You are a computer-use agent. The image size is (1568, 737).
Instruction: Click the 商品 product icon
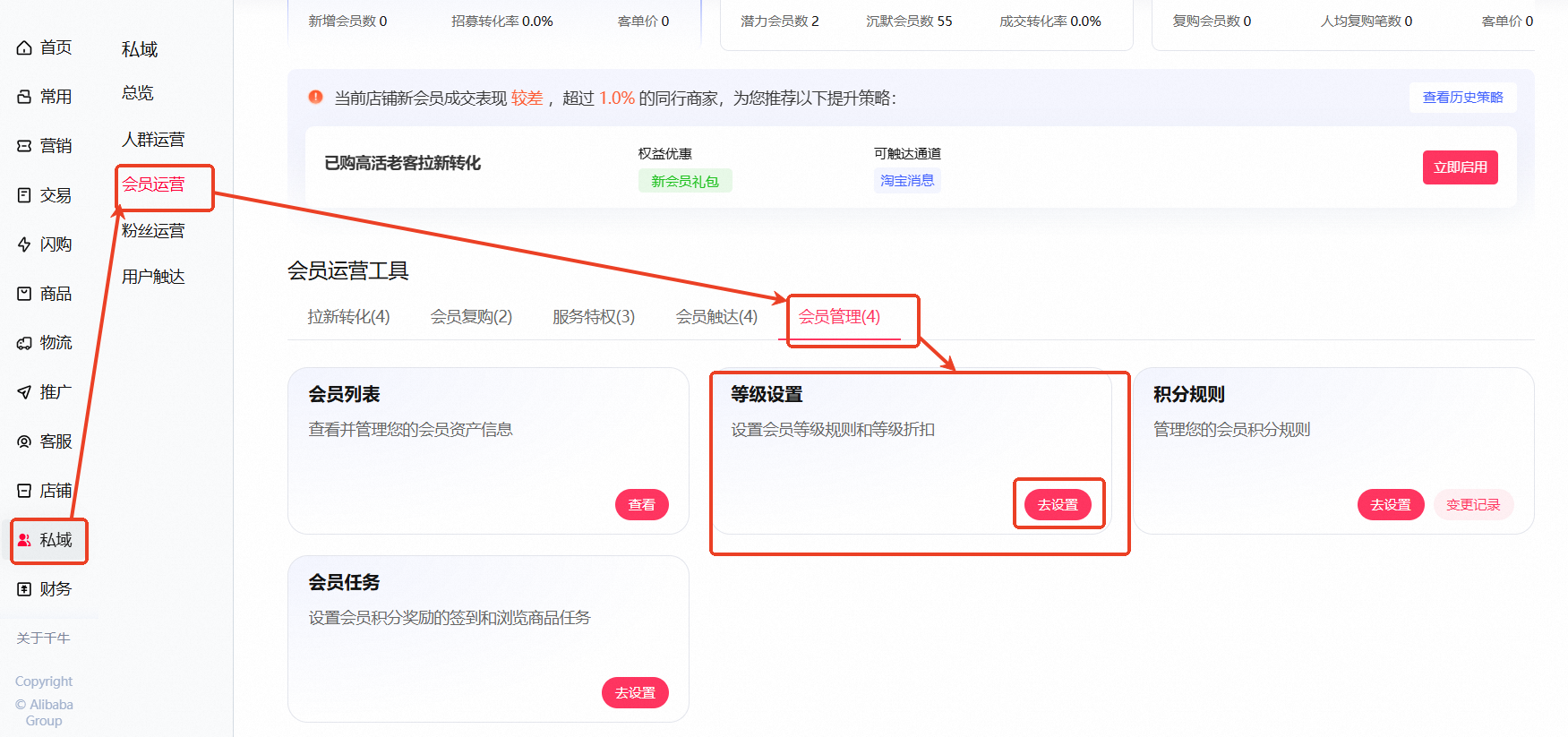(x=24, y=294)
